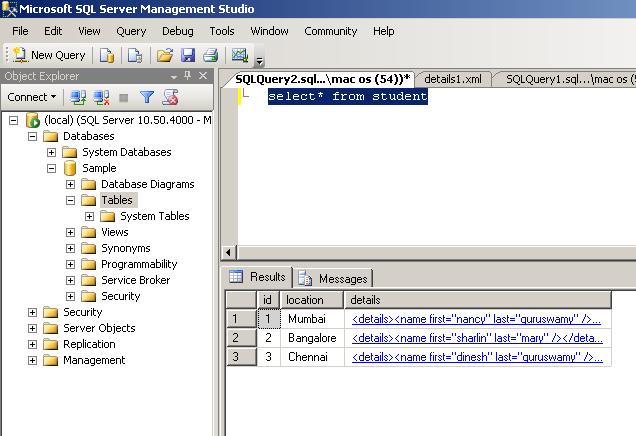636x436 pixels.
Task: Click the Filter funnel icon
Action: (147, 97)
